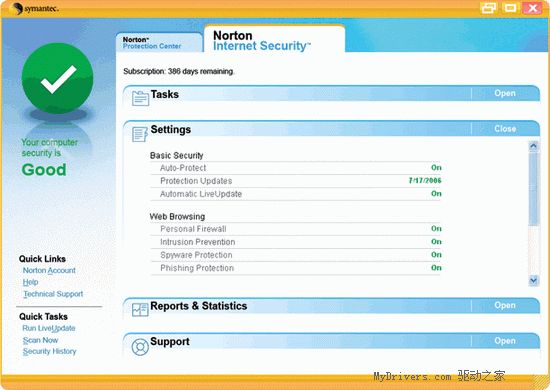The height and width of the screenshot is (390, 550).
Task: Click the Run LiveUpdate quick task
Action: (x=49, y=328)
